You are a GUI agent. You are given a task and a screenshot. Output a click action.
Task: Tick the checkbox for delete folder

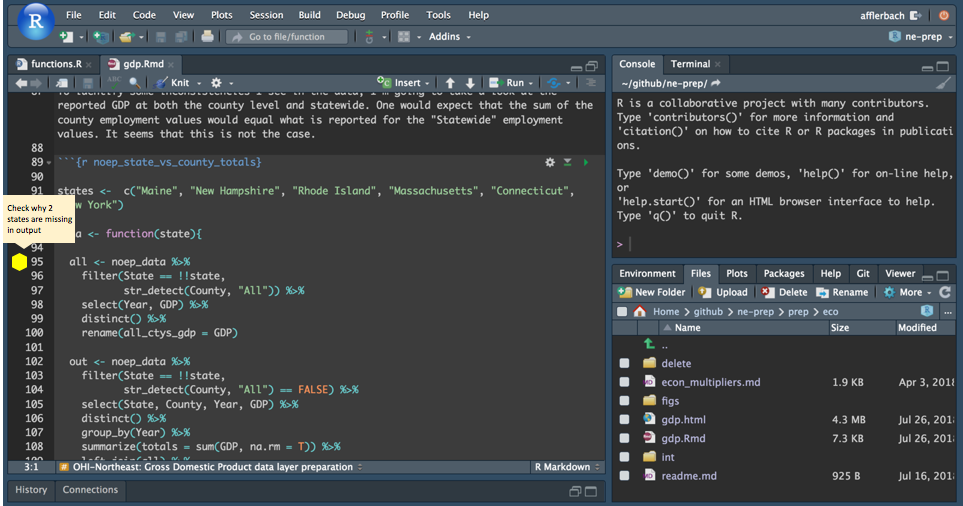(624, 363)
